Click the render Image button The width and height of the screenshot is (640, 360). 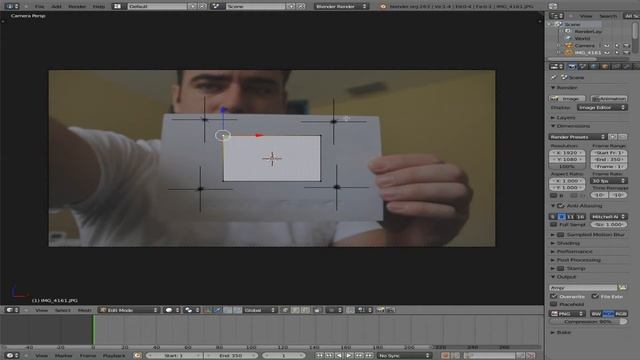tap(567, 99)
